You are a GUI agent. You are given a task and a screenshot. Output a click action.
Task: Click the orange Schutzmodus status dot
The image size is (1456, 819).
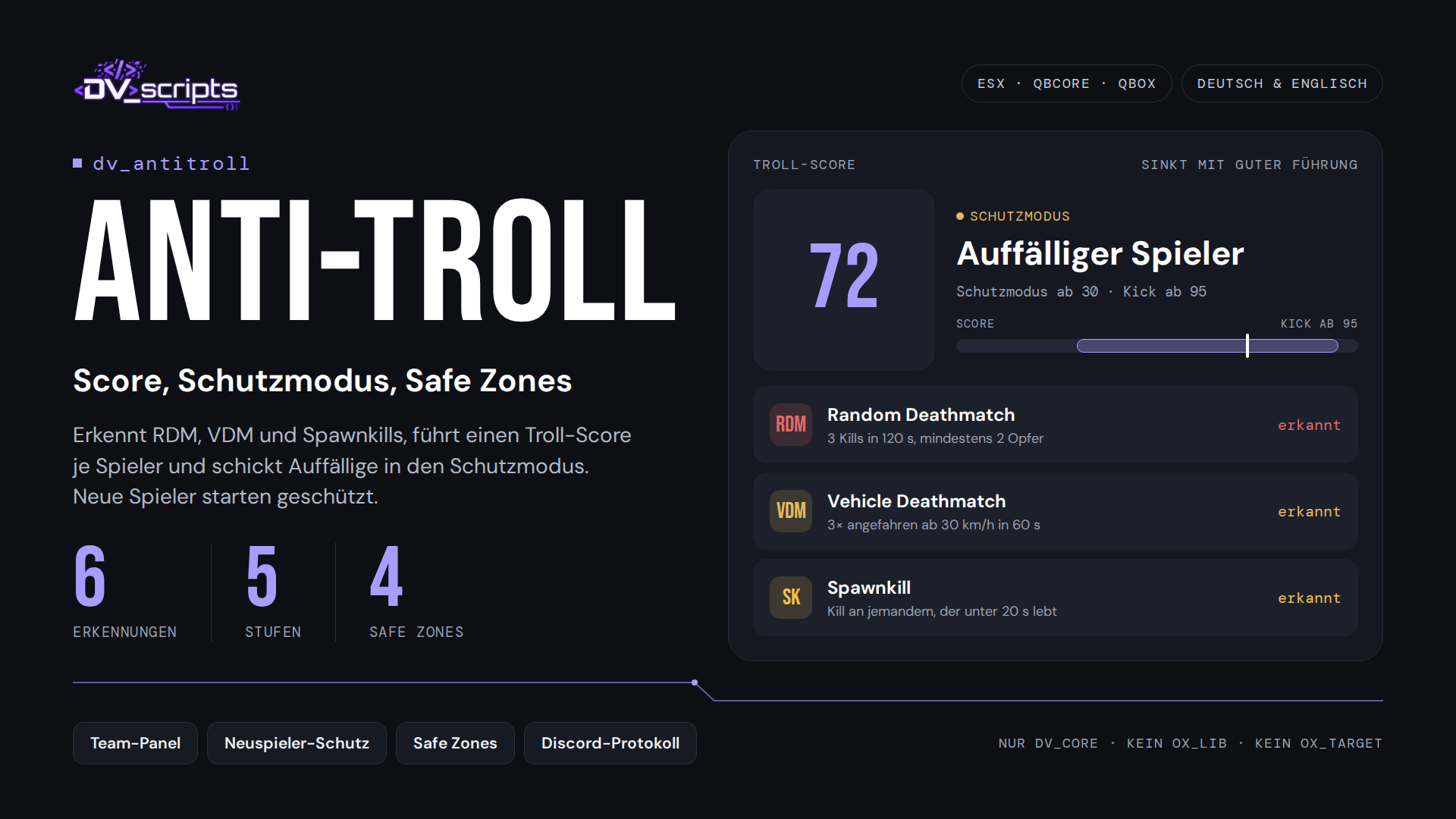[x=960, y=217]
